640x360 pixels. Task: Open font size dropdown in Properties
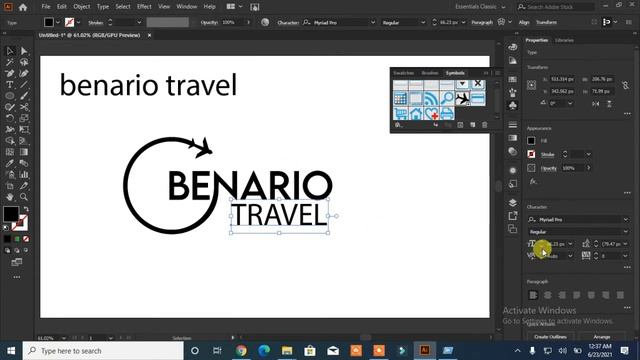point(570,244)
